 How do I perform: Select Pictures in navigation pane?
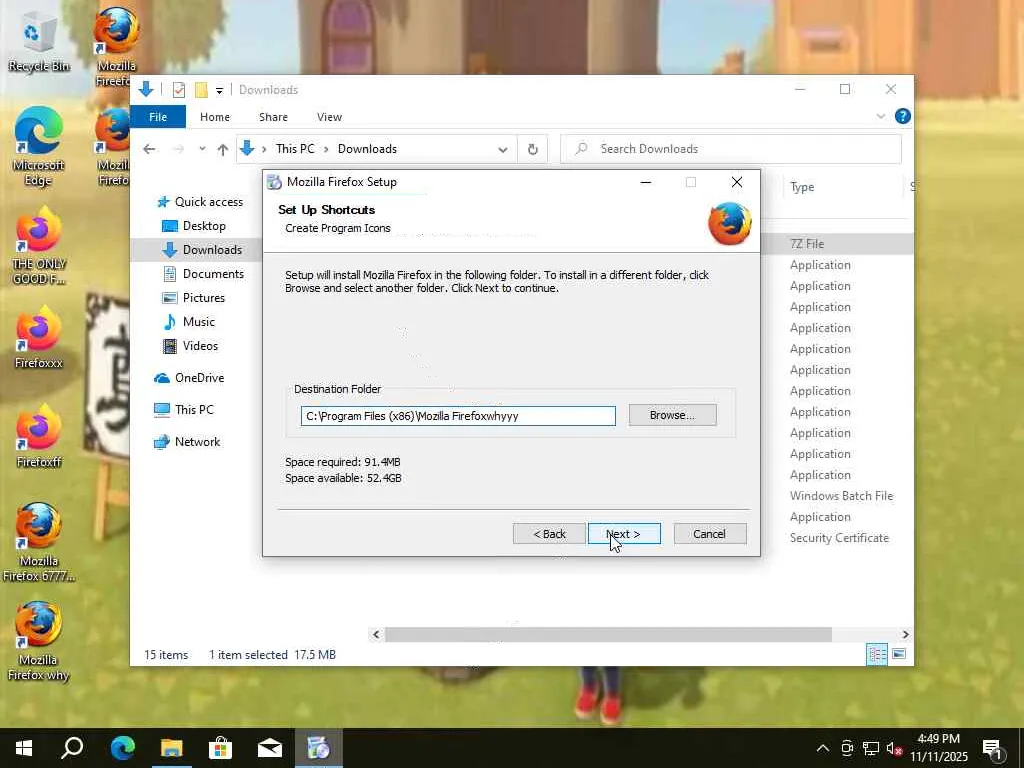click(193, 298)
